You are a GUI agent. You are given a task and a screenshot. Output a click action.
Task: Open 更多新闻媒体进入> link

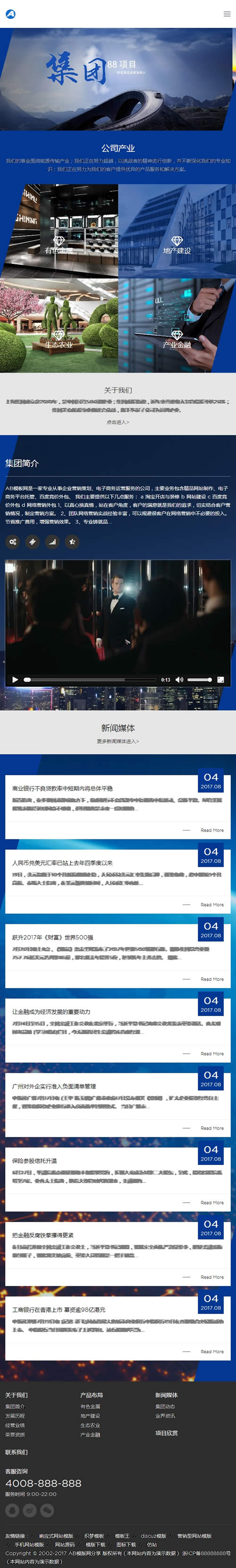pos(118,741)
